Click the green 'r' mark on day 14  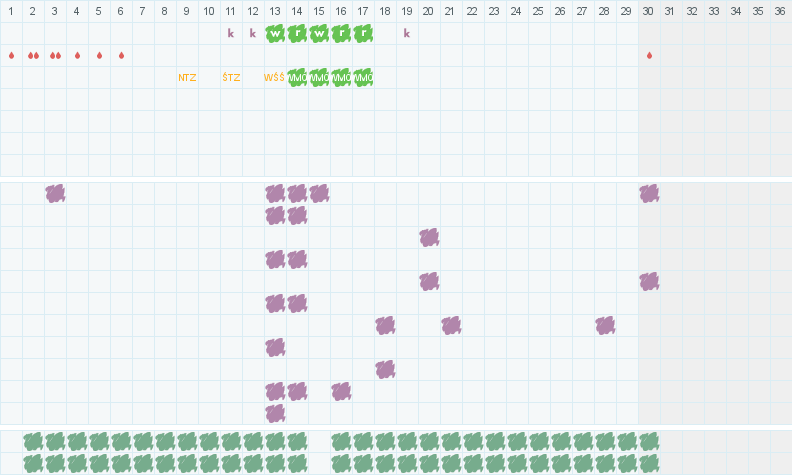pyautogui.click(x=297, y=33)
